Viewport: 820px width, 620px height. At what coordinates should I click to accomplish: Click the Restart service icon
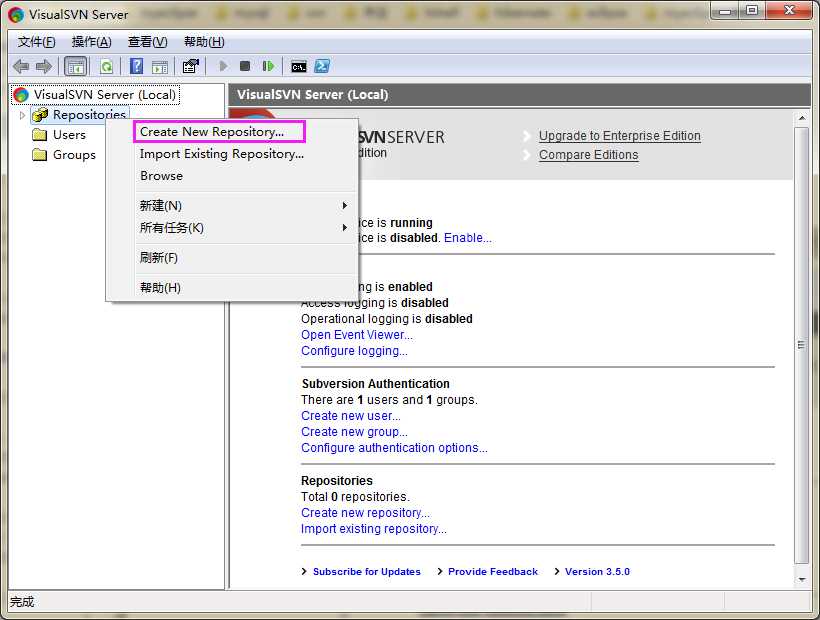[x=268, y=66]
